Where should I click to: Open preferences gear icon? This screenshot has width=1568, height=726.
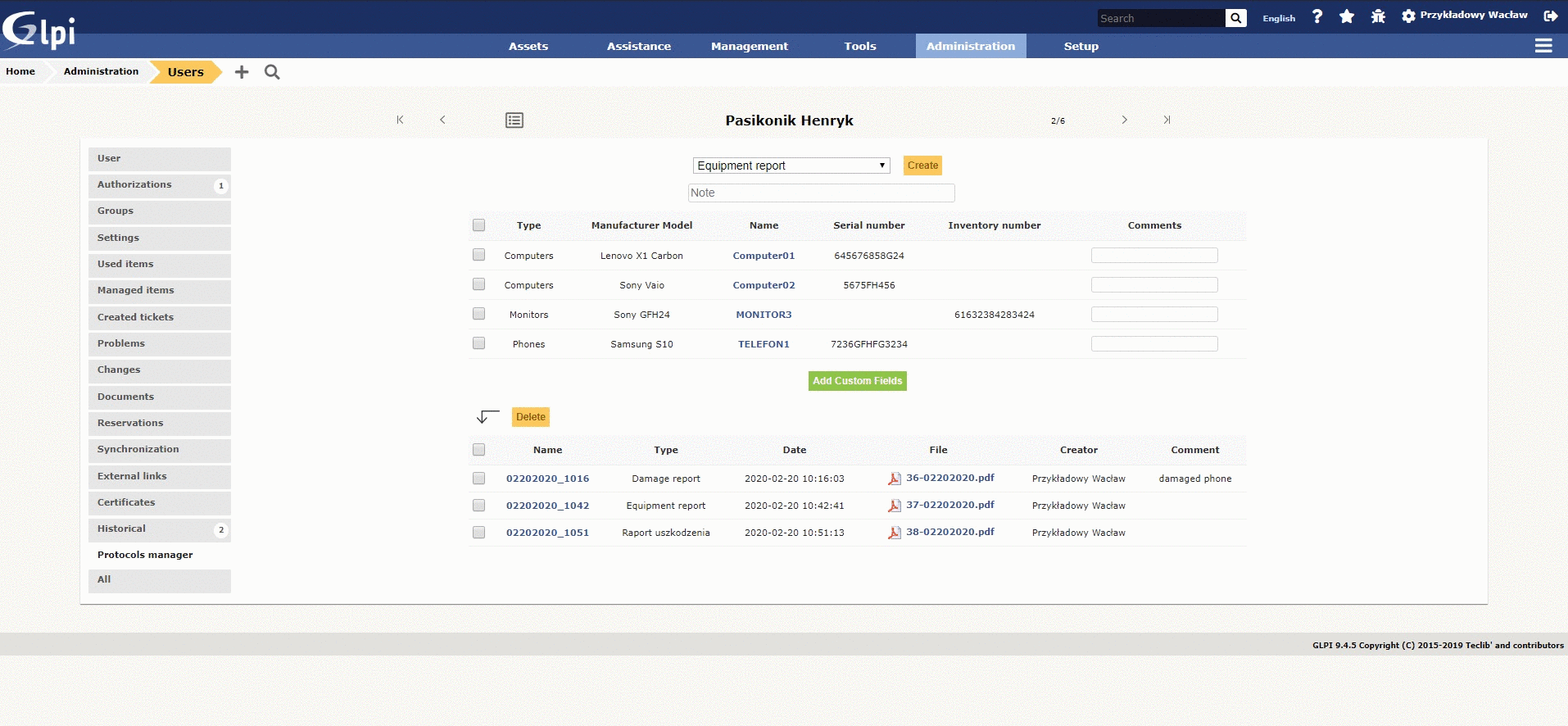click(x=1408, y=16)
